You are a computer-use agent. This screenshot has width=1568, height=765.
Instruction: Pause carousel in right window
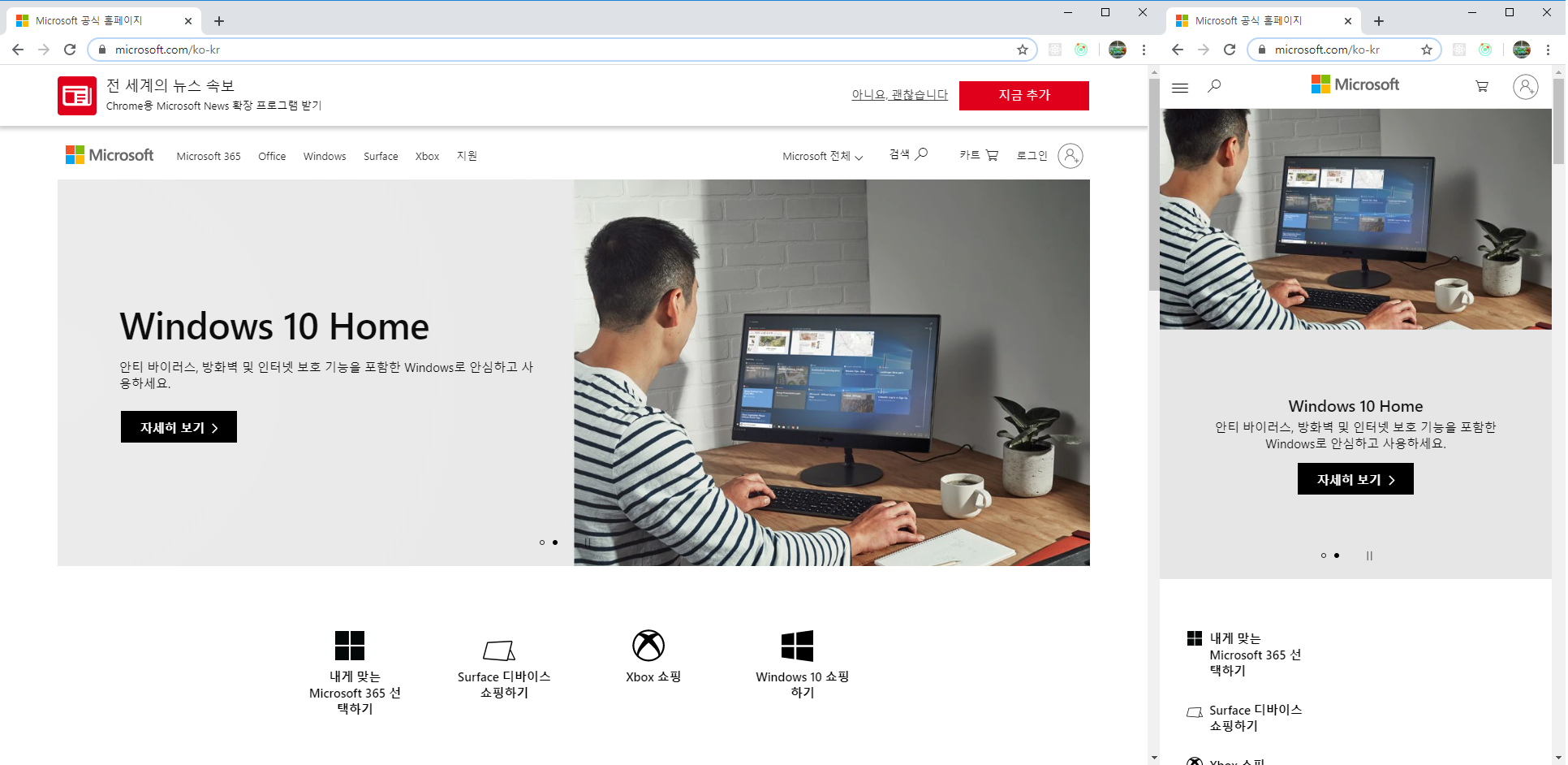(x=1369, y=555)
